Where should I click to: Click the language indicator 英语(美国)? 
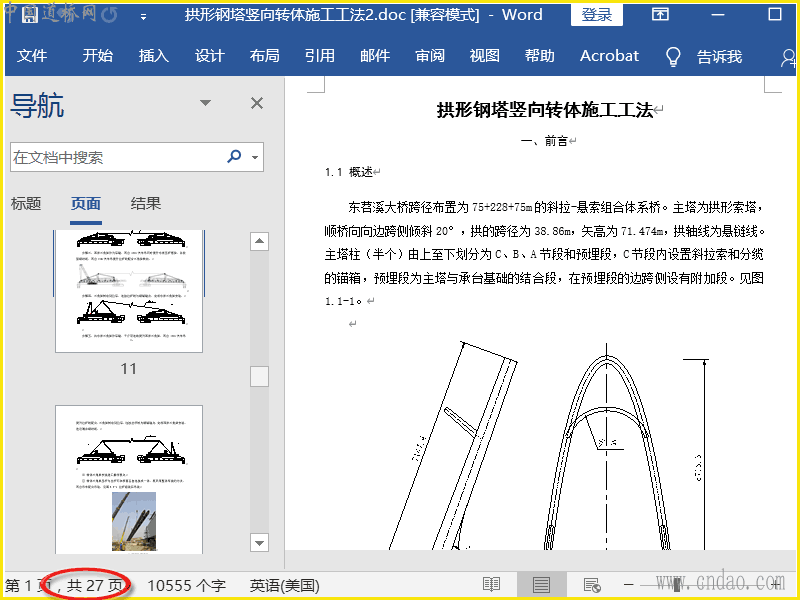(284, 585)
